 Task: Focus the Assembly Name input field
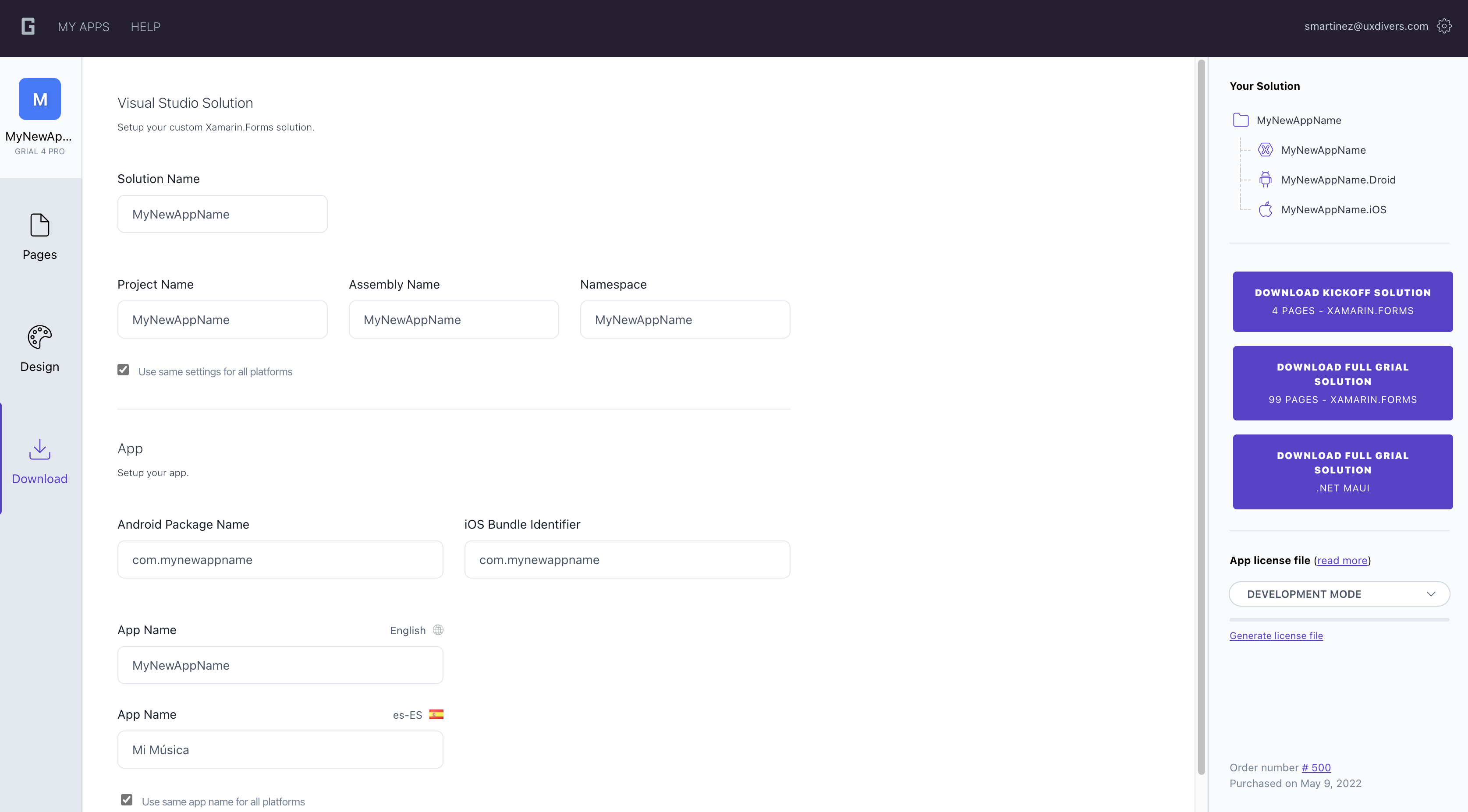pyautogui.click(x=454, y=320)
